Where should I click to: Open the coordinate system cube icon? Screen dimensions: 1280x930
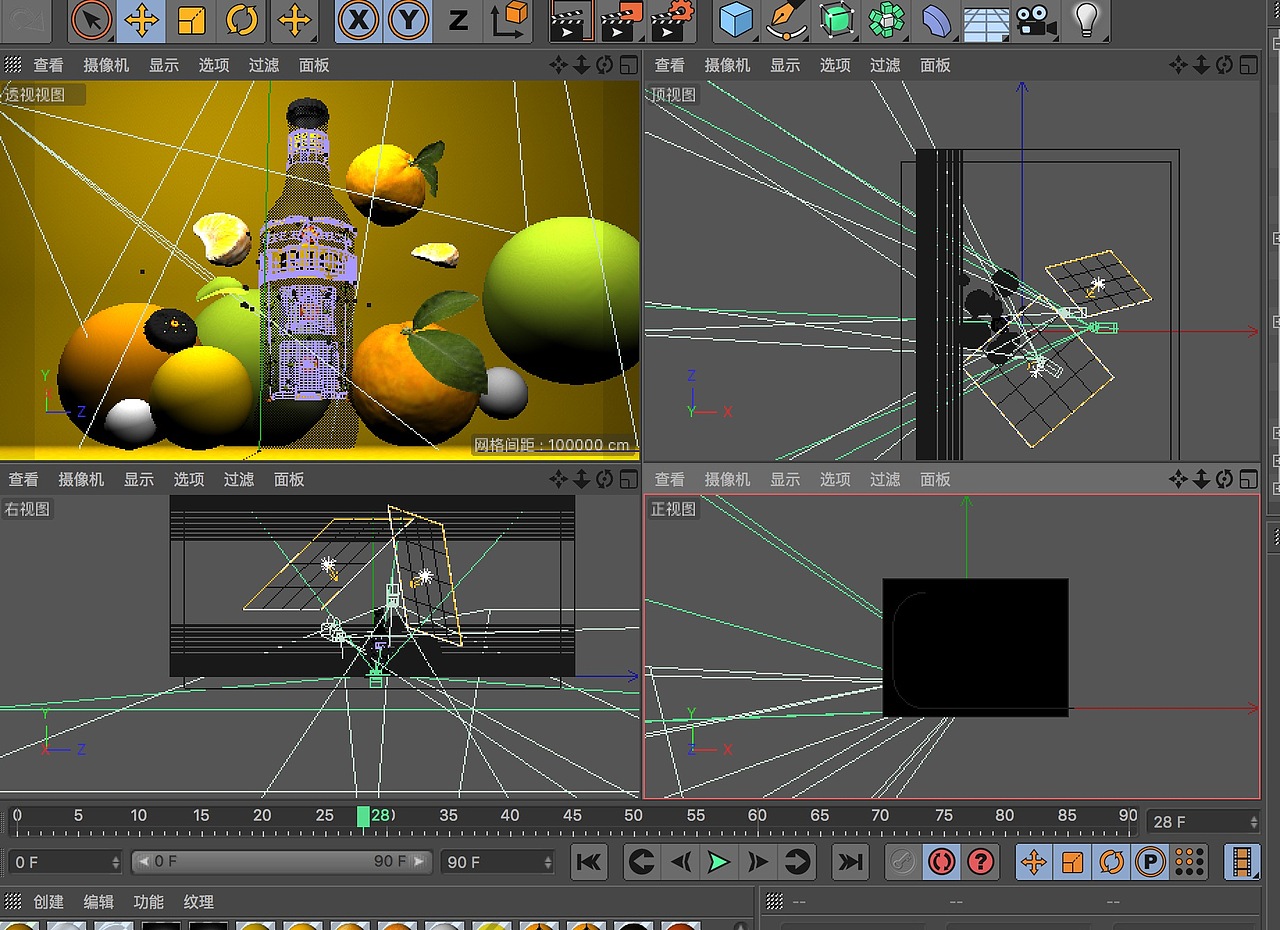(510, 20)
